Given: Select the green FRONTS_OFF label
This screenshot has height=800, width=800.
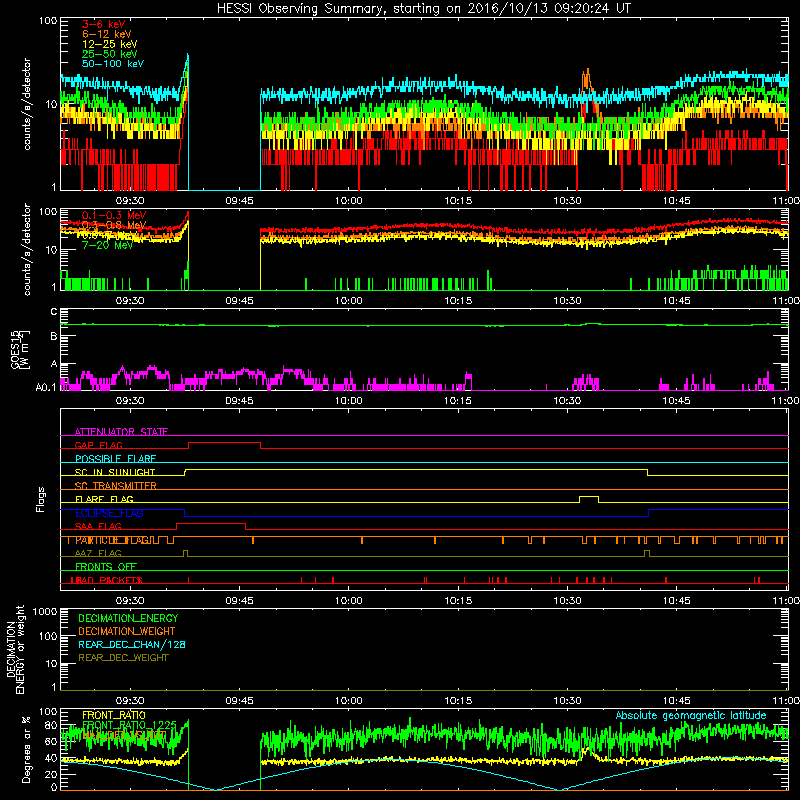Looking at the screenshot, I should (x=106, y=567).
